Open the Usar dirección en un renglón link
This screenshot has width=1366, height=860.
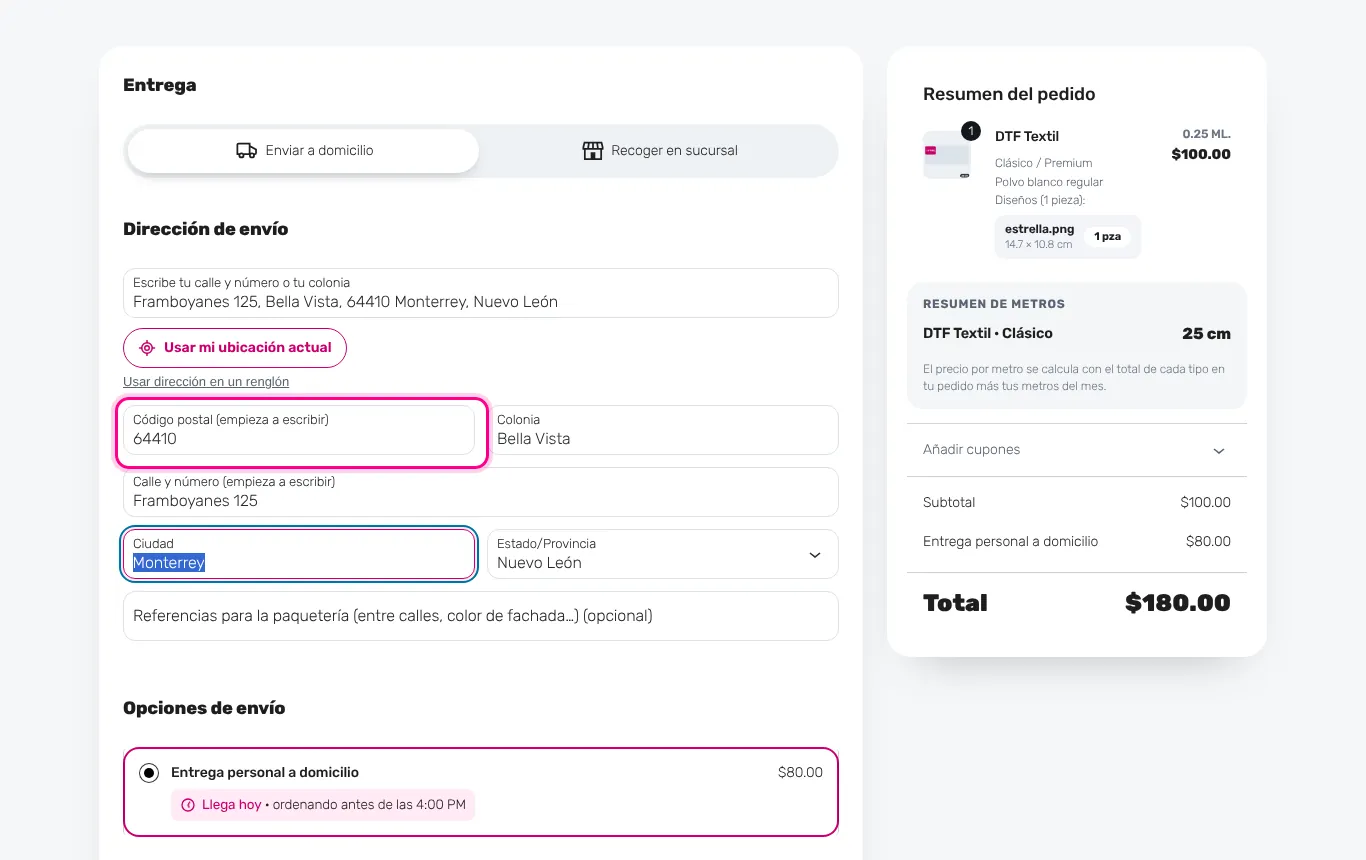point(206,382)
